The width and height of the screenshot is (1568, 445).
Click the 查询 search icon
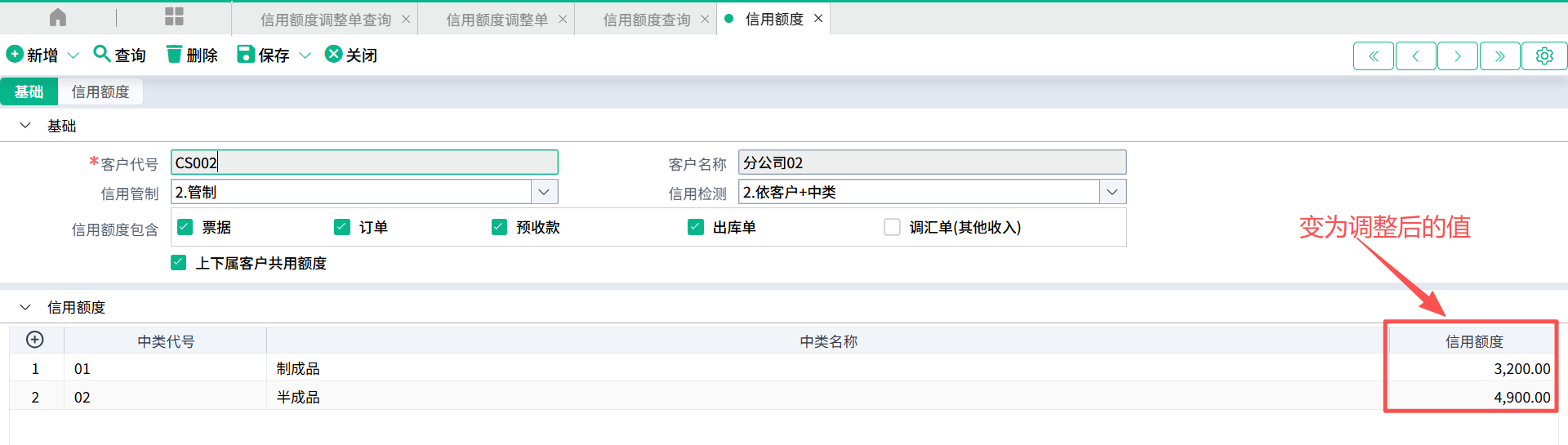pyautogui.click(x=102, y=54)
